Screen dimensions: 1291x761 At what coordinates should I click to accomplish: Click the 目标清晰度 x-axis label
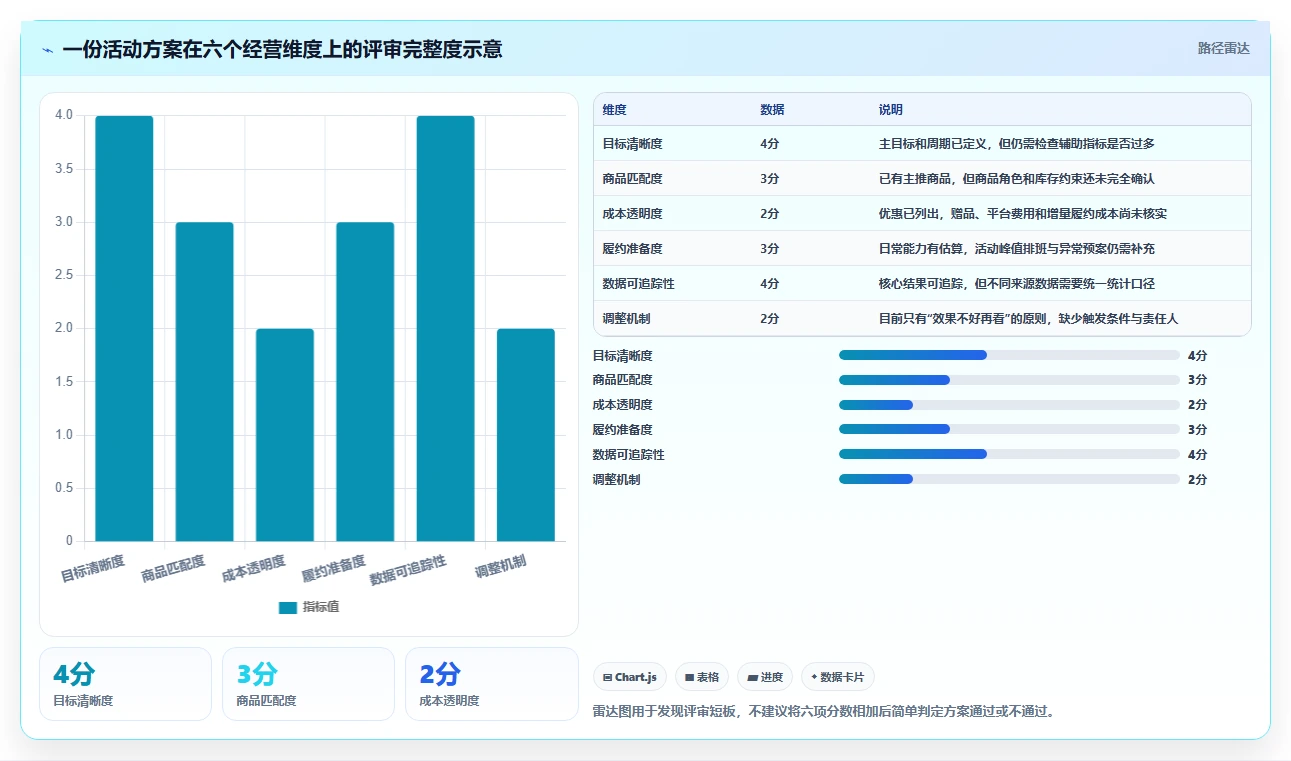tap(93, 569)
